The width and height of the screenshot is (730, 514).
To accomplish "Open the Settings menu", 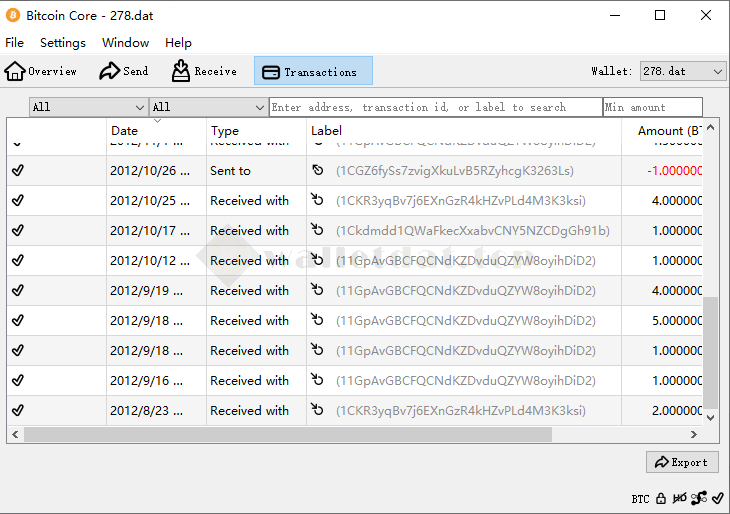I will point(63,43).
